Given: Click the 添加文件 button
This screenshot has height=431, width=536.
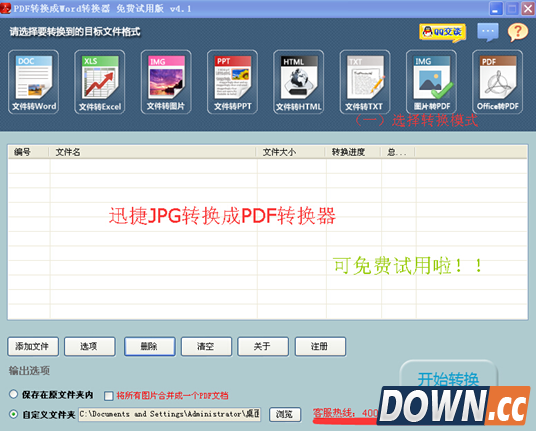Looking at the screenshot, I should [33, 347].
